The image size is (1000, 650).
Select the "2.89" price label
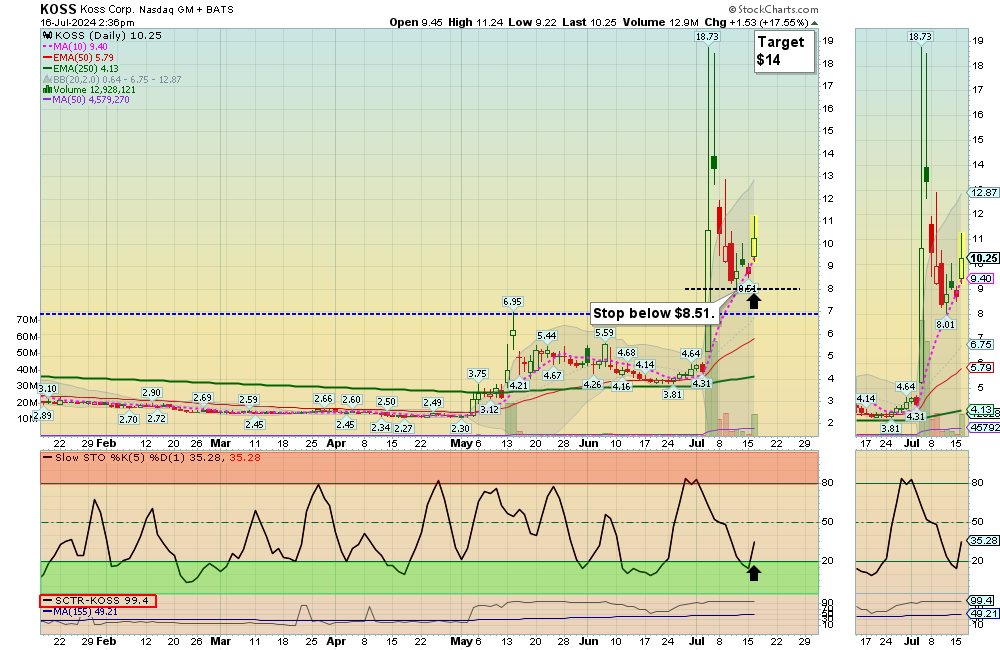[x=43, y=415]
